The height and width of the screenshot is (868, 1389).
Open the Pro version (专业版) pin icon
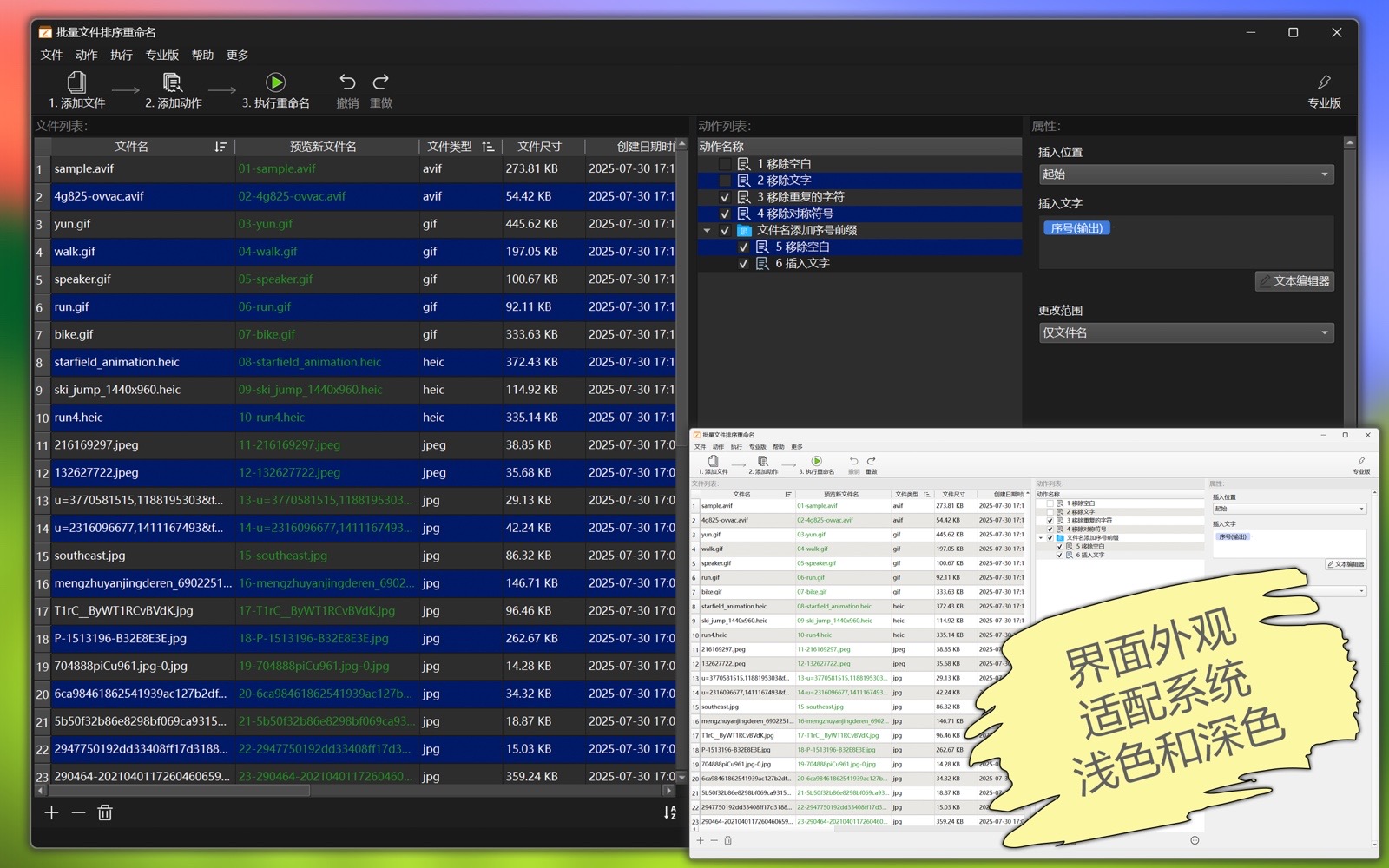pos(1324,82)
